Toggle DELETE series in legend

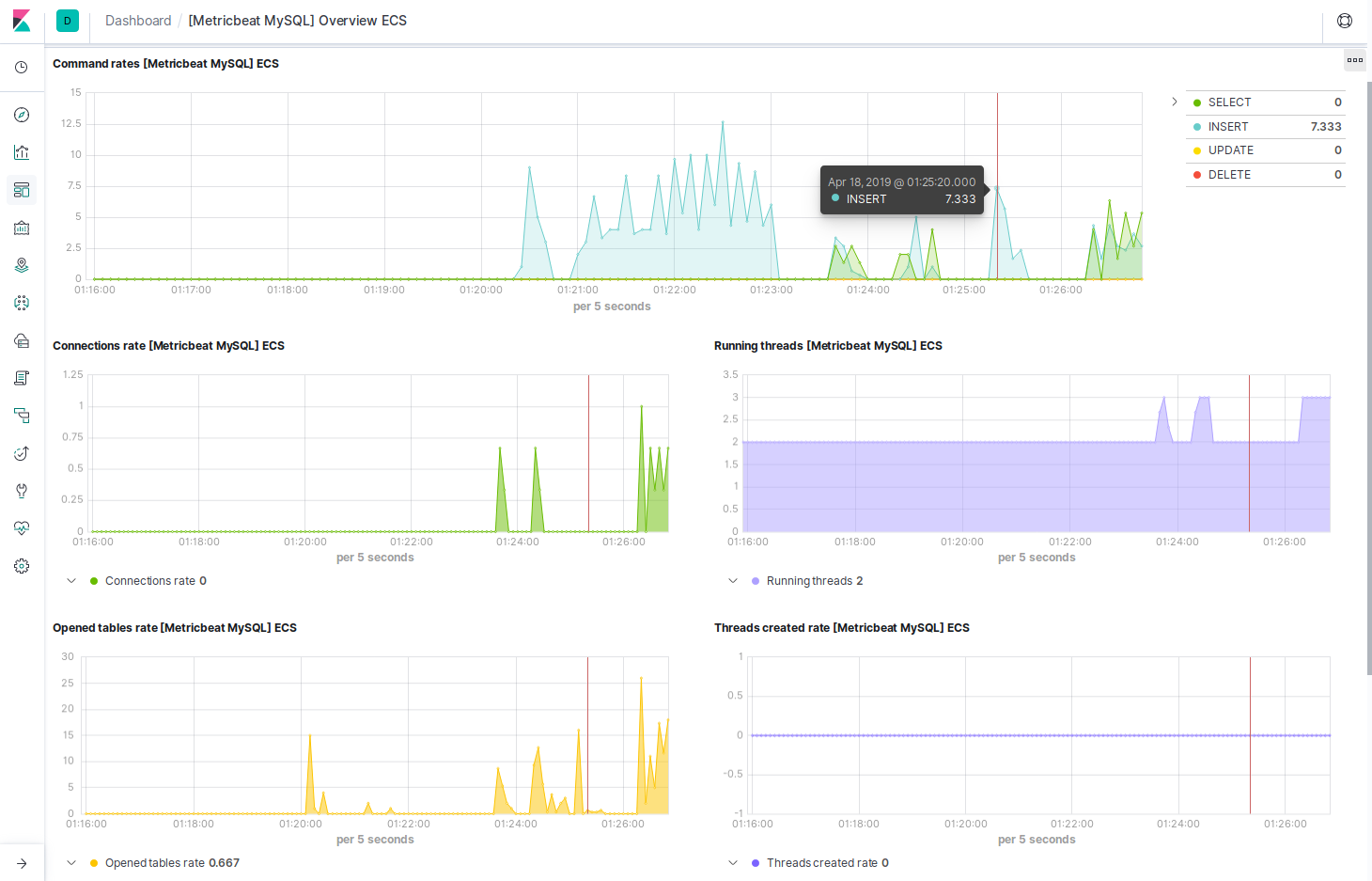[1266, 175]
